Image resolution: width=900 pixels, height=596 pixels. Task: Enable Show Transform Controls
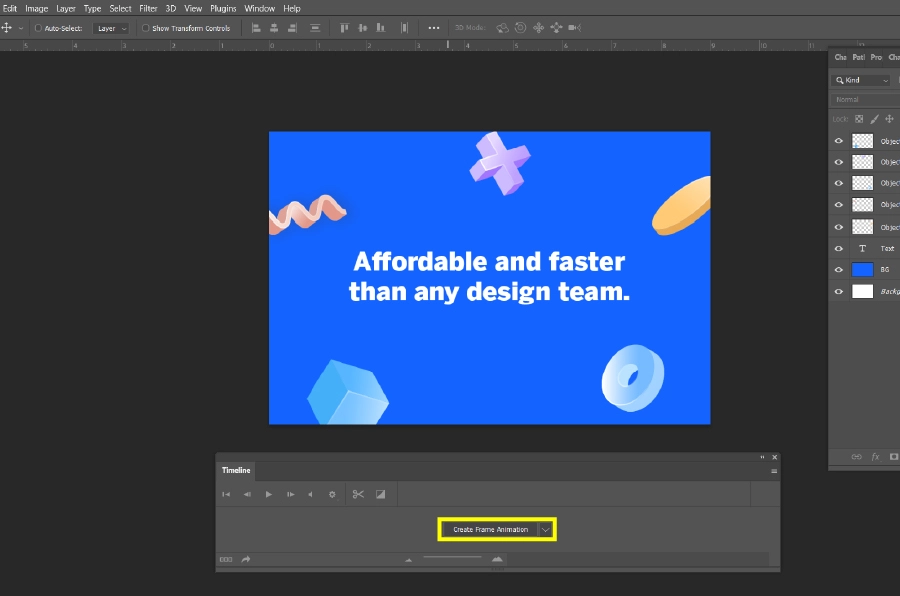coord(145,28)
